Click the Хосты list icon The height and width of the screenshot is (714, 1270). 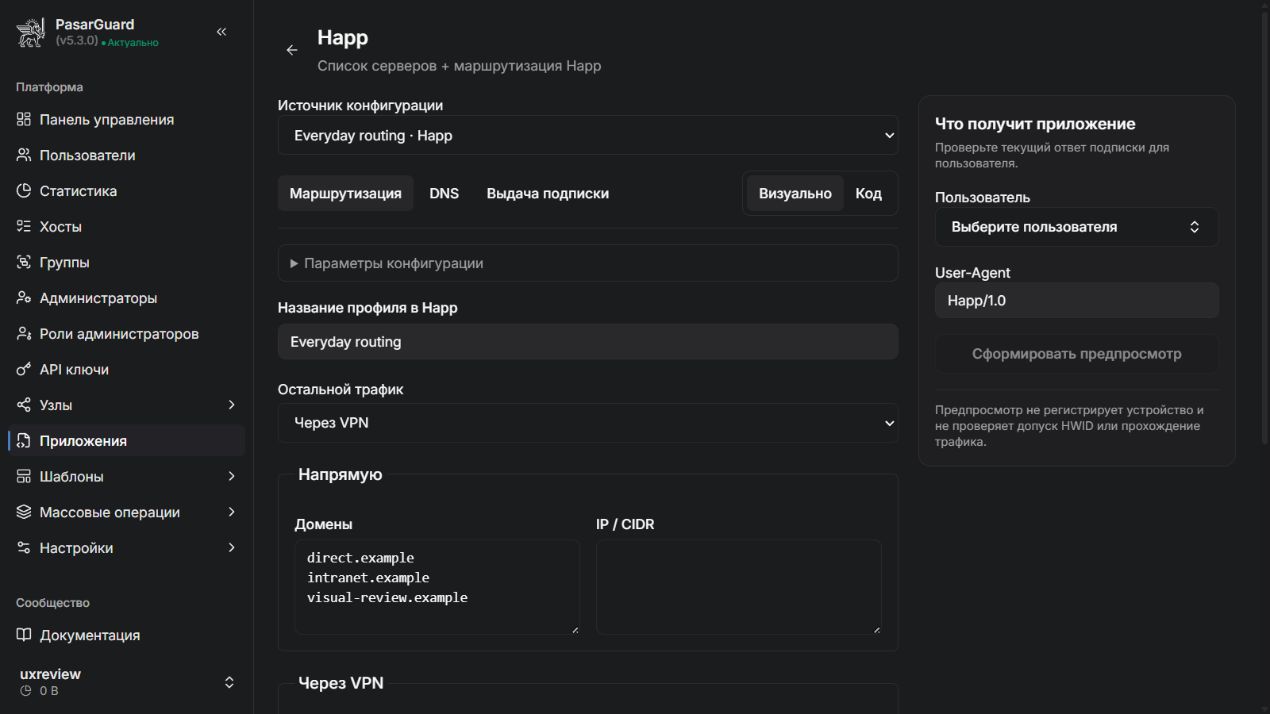coord(24,227)
